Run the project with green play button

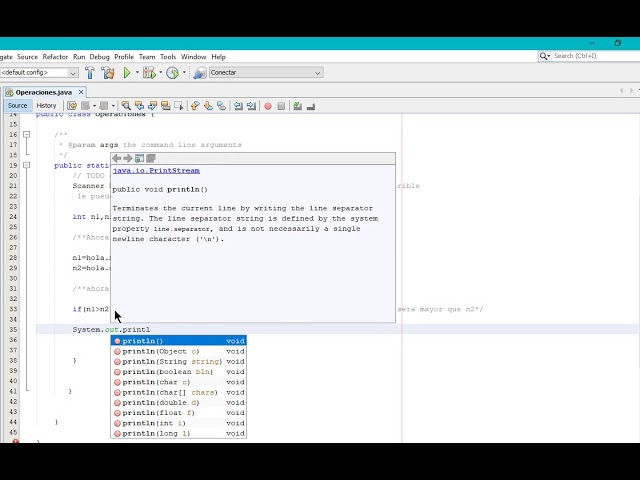pyautogui.click(x=127, y=73)
